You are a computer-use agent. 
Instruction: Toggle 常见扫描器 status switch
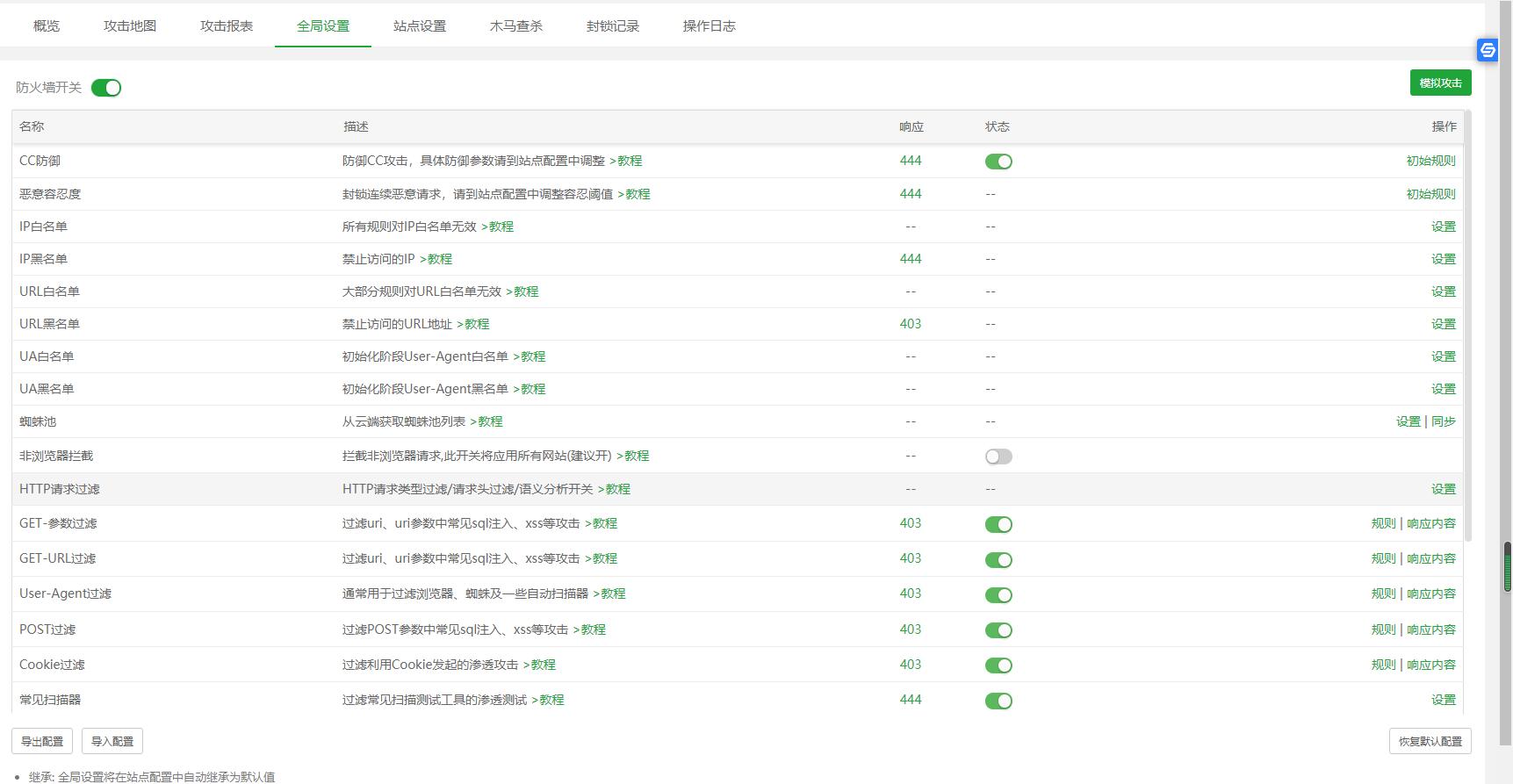[x=998, y=701]
